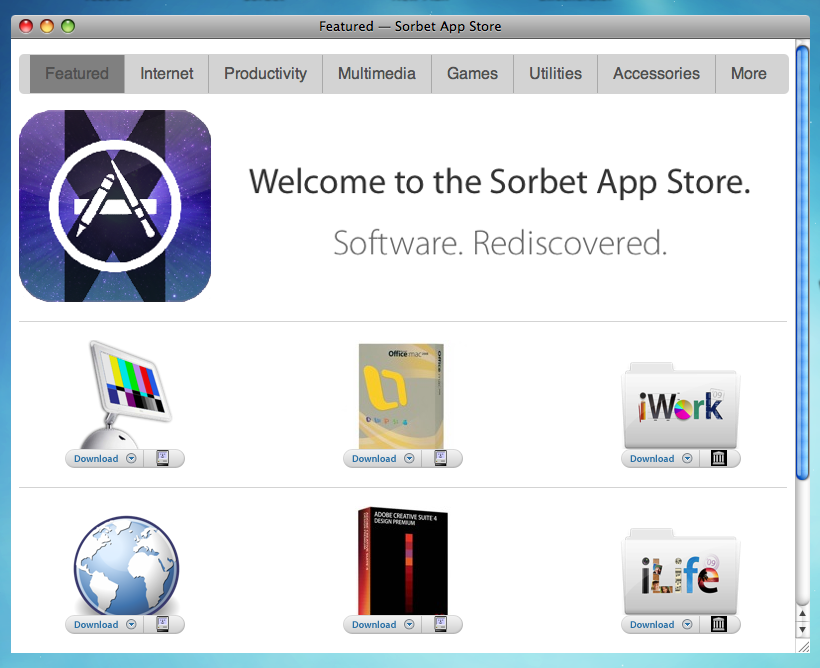Switch to the Internet tab
Viewport: 820px width, 668px height.
coord(167,74)
